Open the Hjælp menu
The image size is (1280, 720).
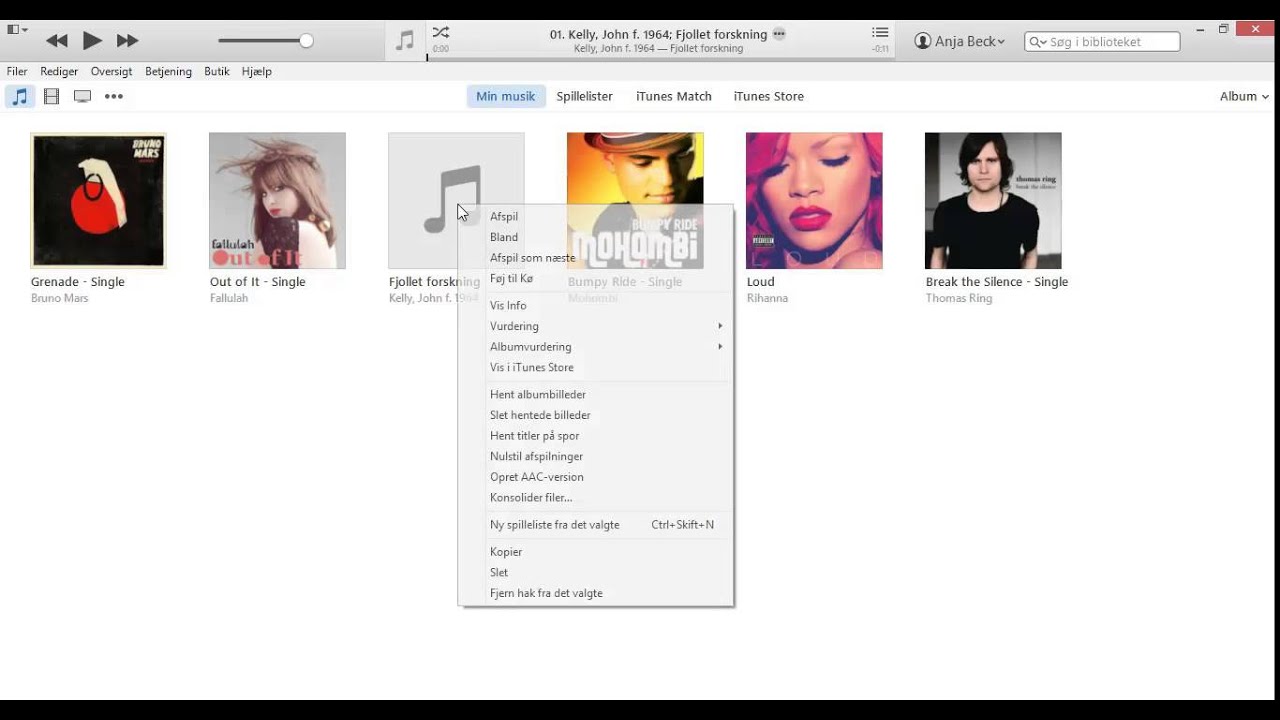tap(256, 72)
